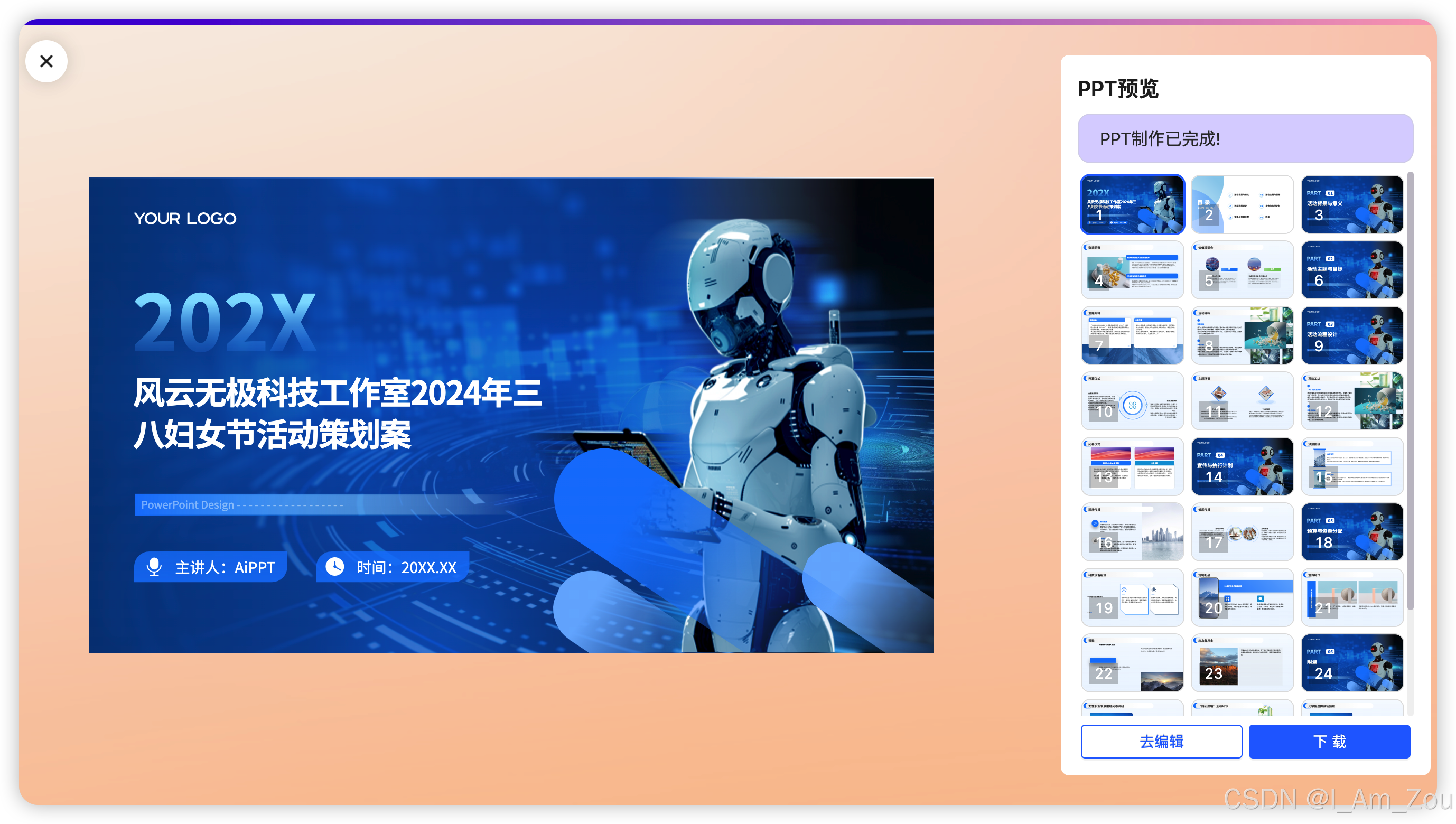Select slide thumbnail 23 with the sunset photo
Image resolution: width=1456 pixels, height=824 pixels.
point(1242,663)
